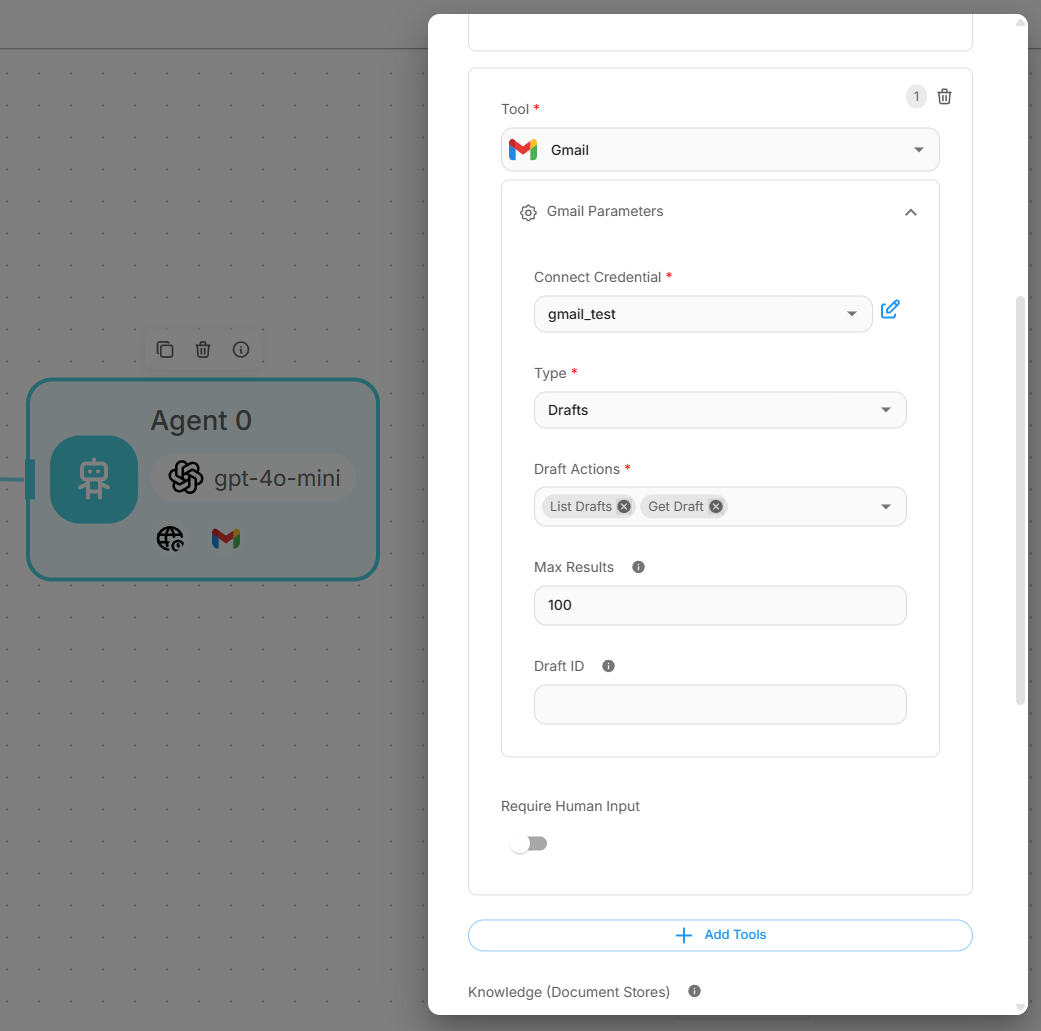Image resolution: width=1041 pixels, height=1031 pixels.
Task: Click the Max Results info icon
Action: 639,567
